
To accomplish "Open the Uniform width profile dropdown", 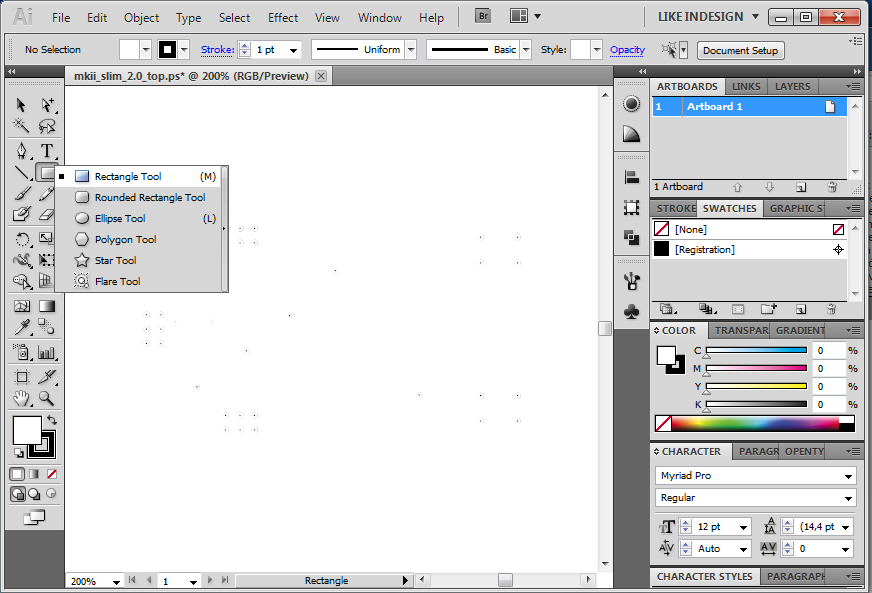I will pyautogui.click(x=411, y=50).
